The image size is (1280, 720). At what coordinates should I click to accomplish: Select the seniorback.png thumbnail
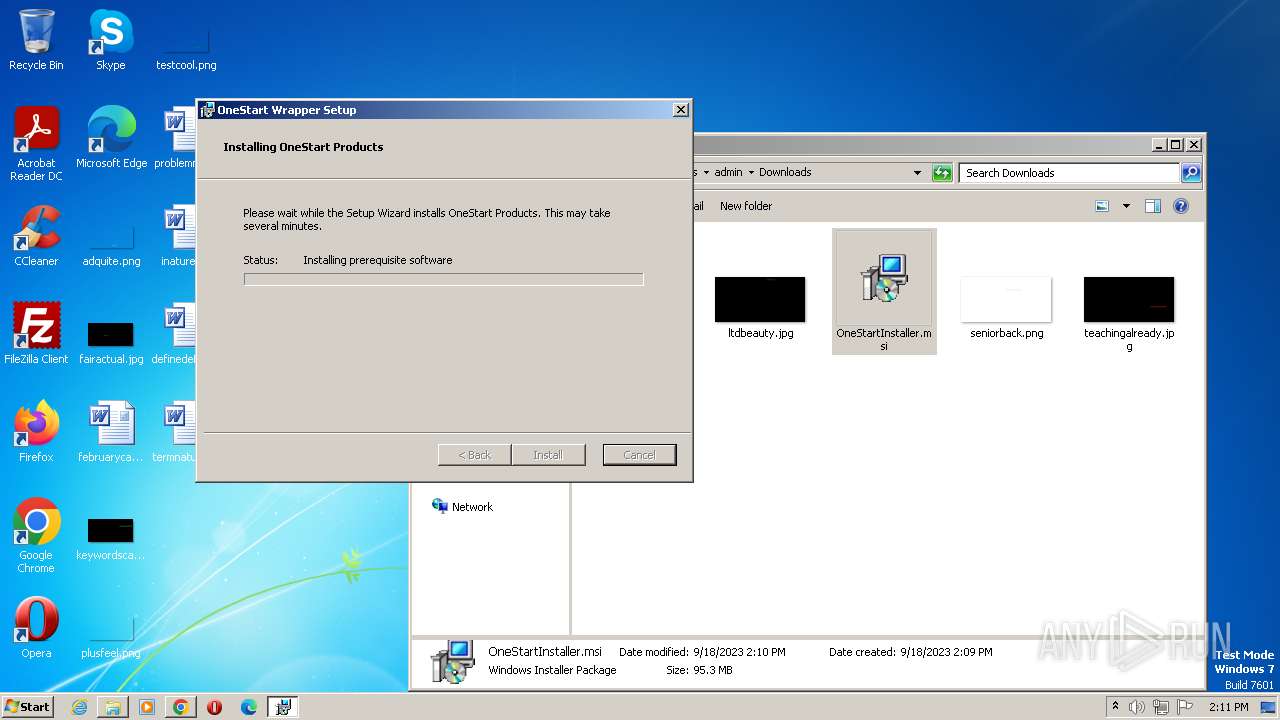point(1006,308)
